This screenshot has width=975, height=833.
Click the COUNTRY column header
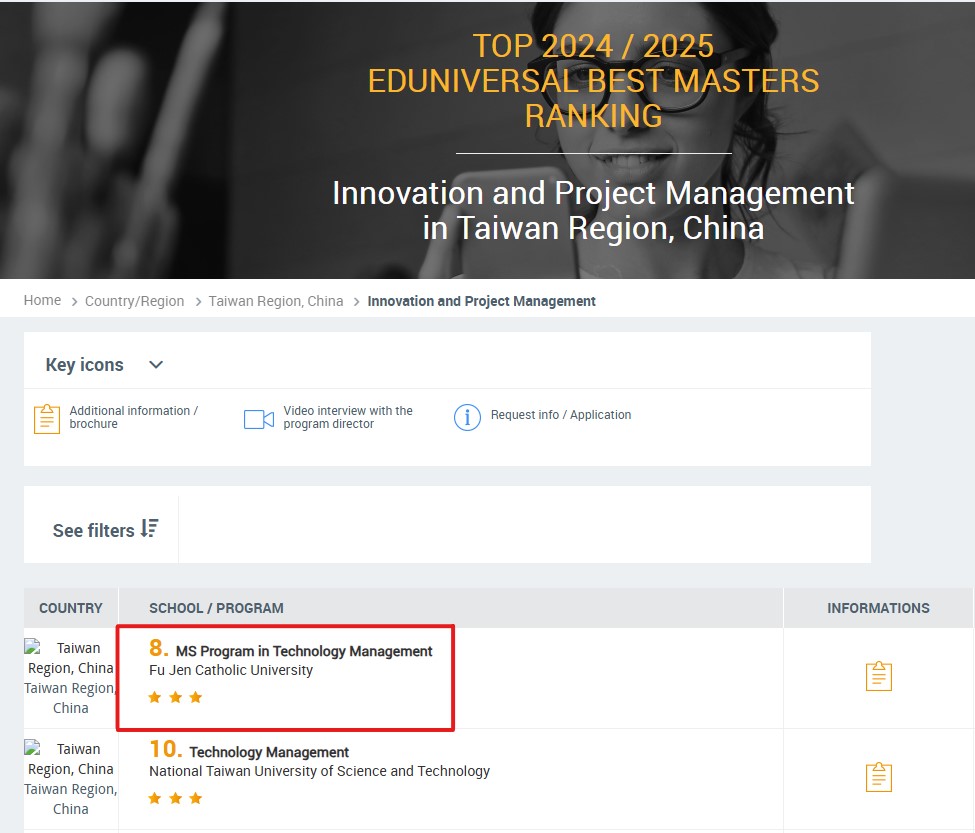coord(70,608)
